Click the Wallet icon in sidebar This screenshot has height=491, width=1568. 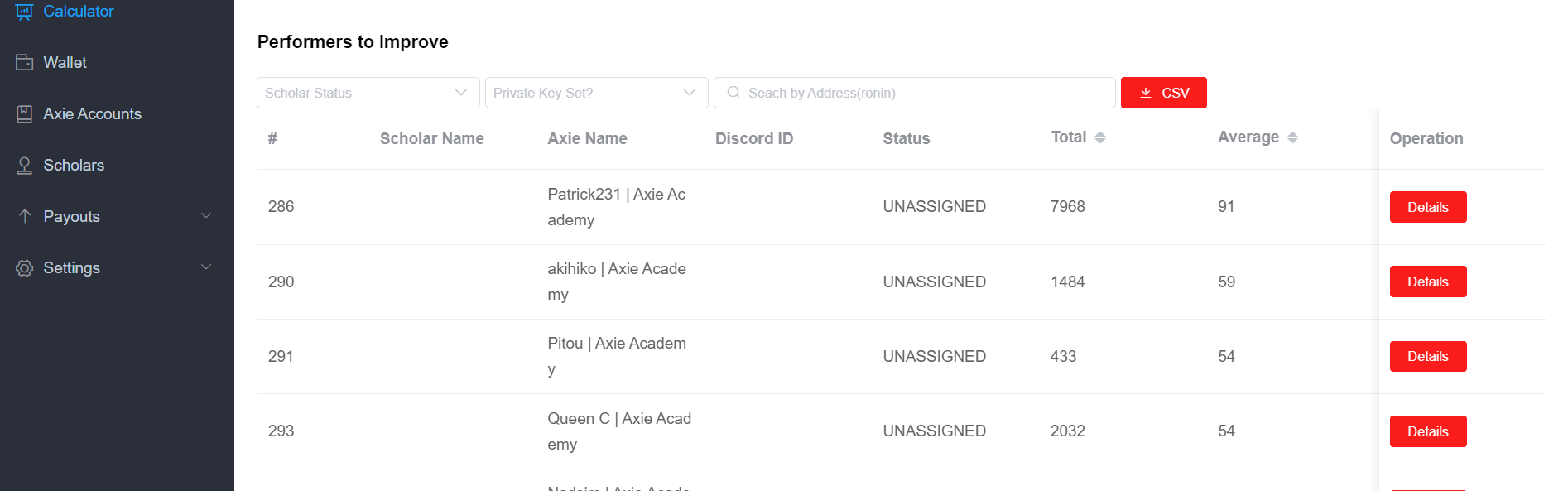pyautogui.click(x=25, y=63)
